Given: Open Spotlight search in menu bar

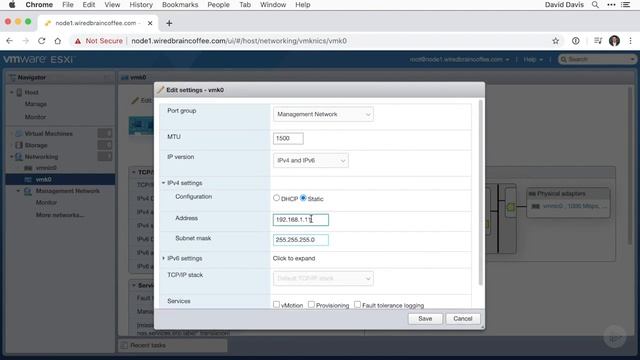Looking at the screenshot, I should [x=596, y=4].
